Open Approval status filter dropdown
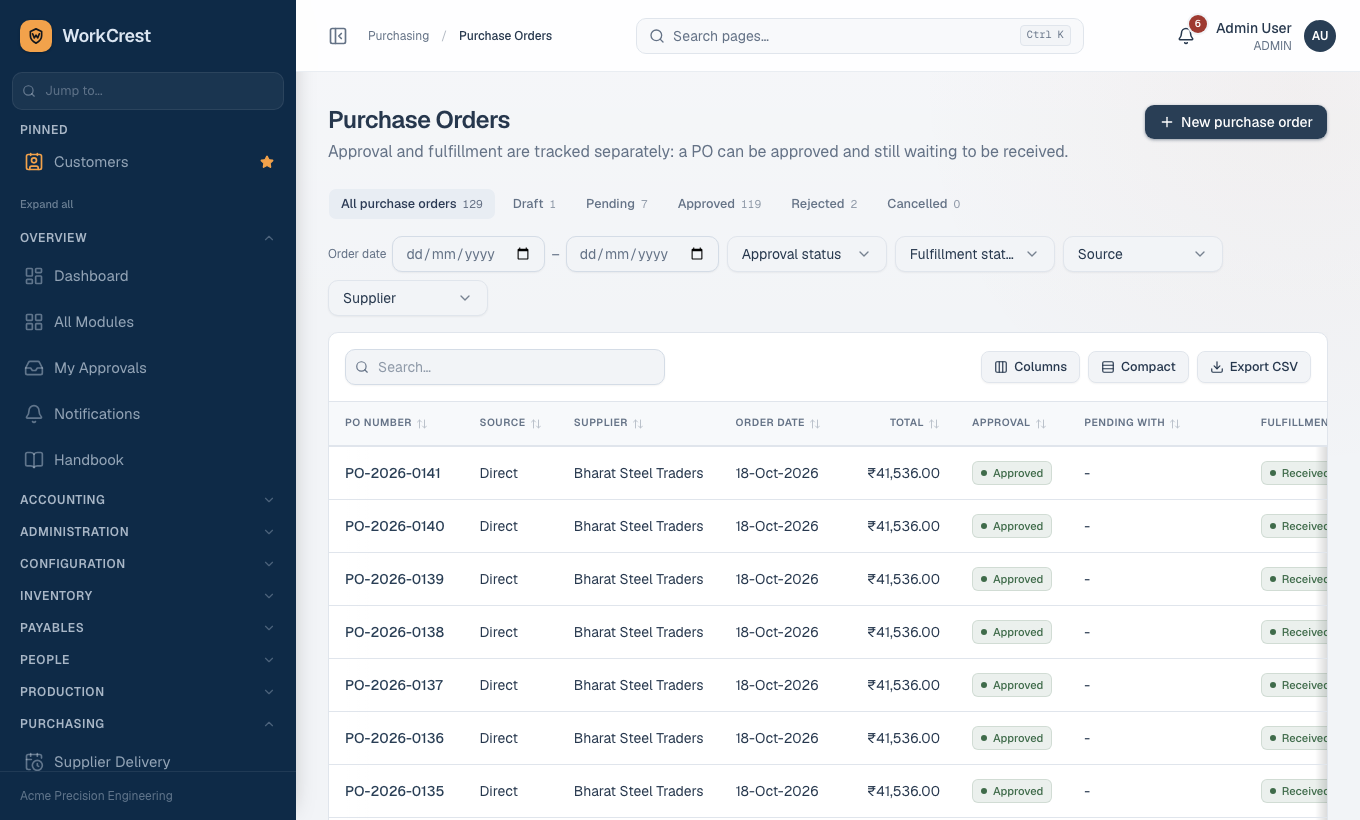 tap(807, 254)
